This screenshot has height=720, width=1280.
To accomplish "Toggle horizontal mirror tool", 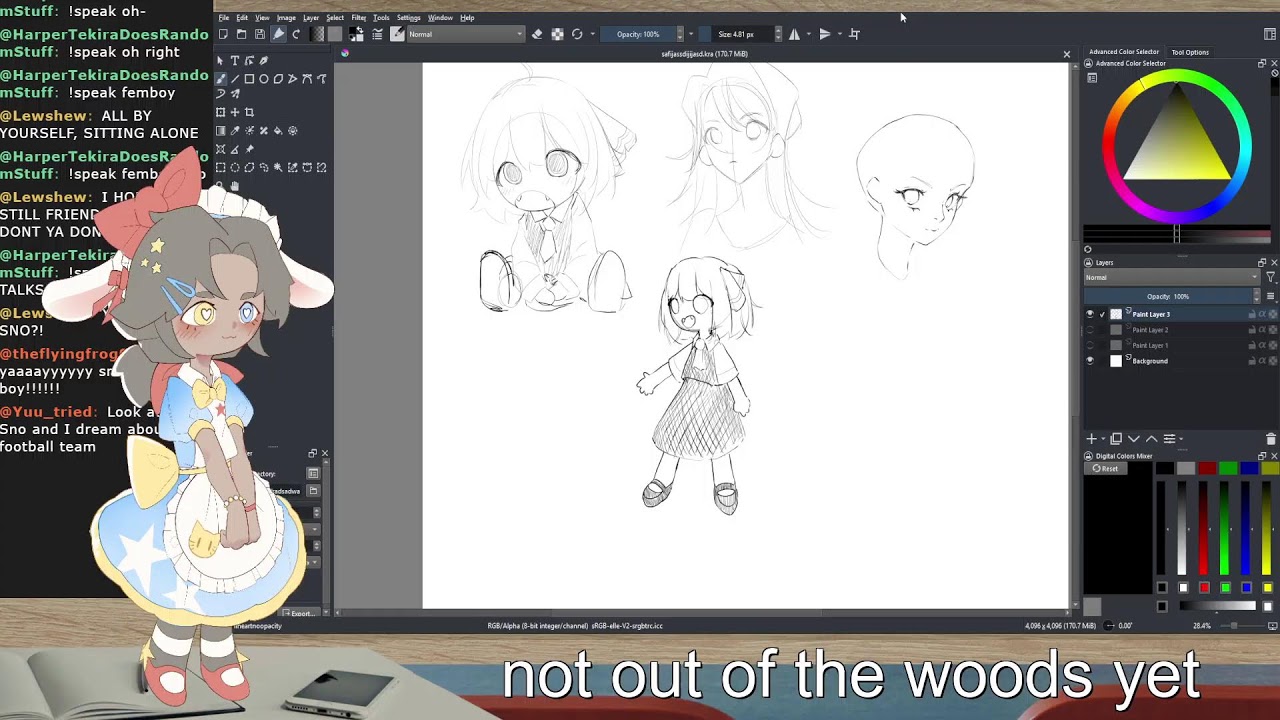I will click(x=795, y=34).
